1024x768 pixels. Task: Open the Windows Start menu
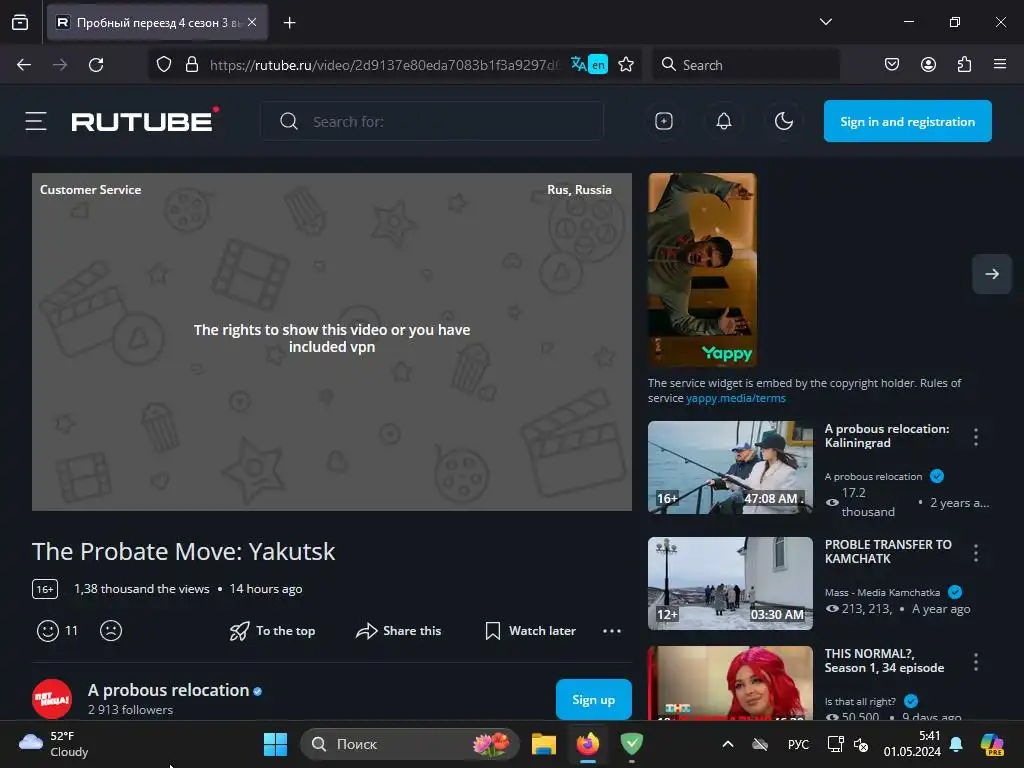click(275, 744)
